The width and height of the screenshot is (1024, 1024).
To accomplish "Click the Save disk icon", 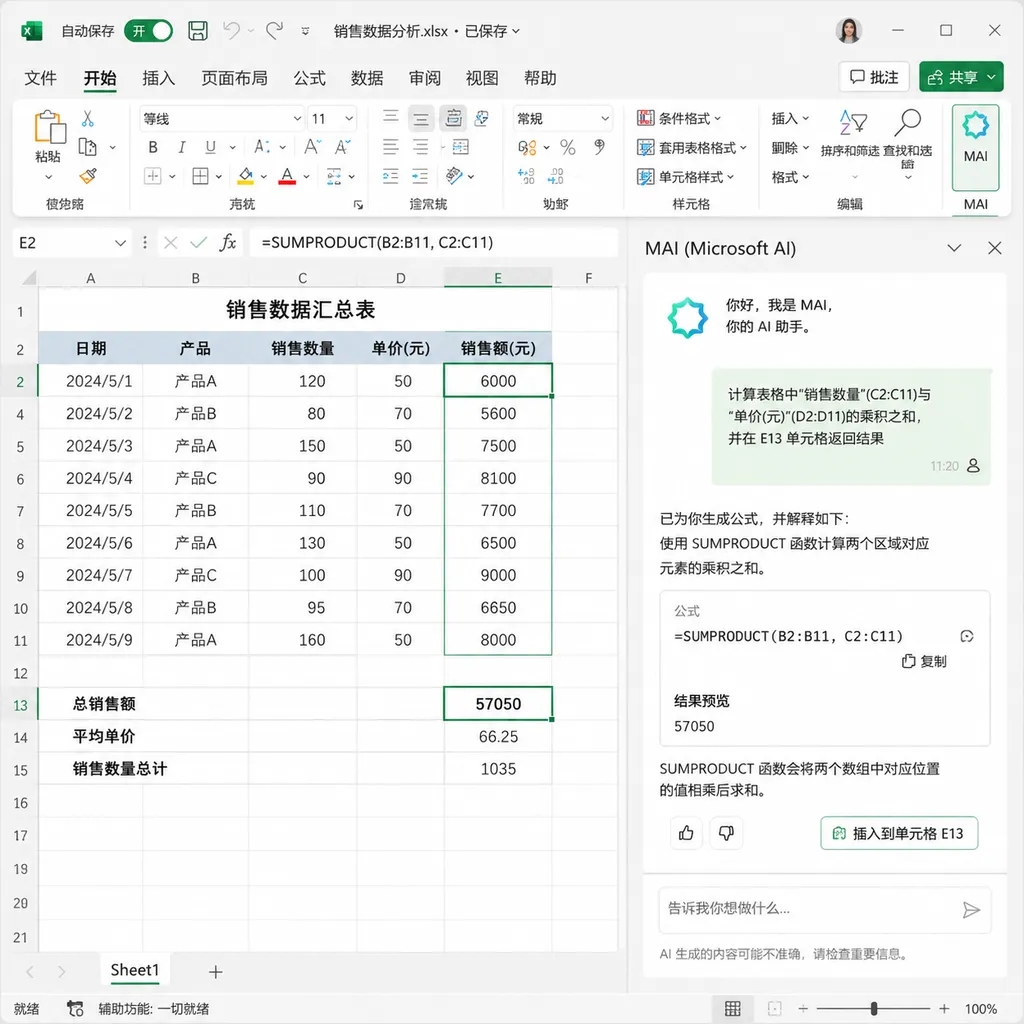I will (x=198, y=31).
